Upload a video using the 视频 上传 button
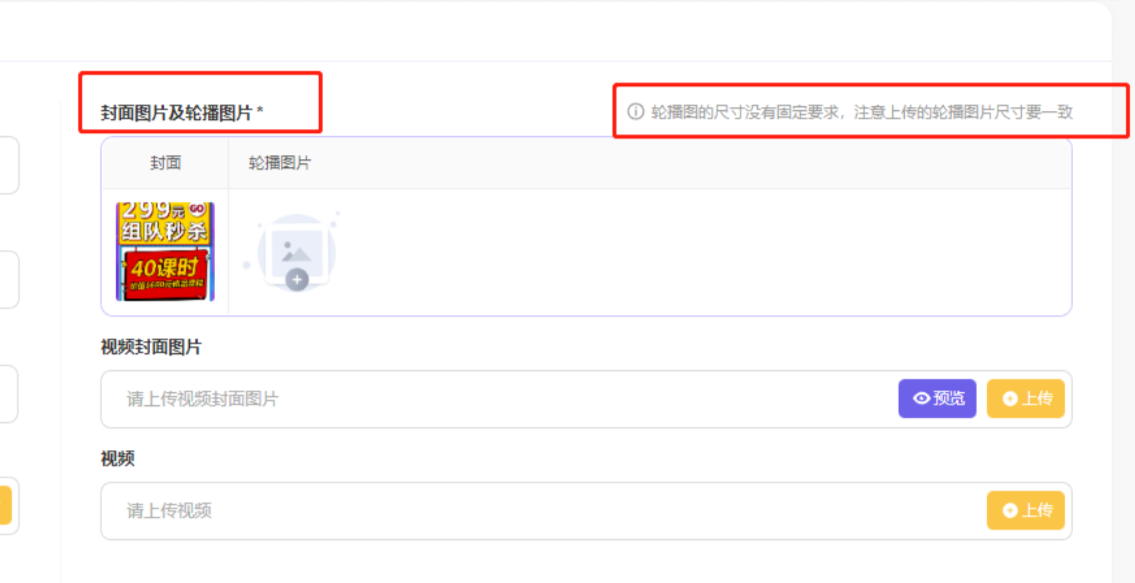This screenshot has height=583, width=1135. [x=1026, y=511]
